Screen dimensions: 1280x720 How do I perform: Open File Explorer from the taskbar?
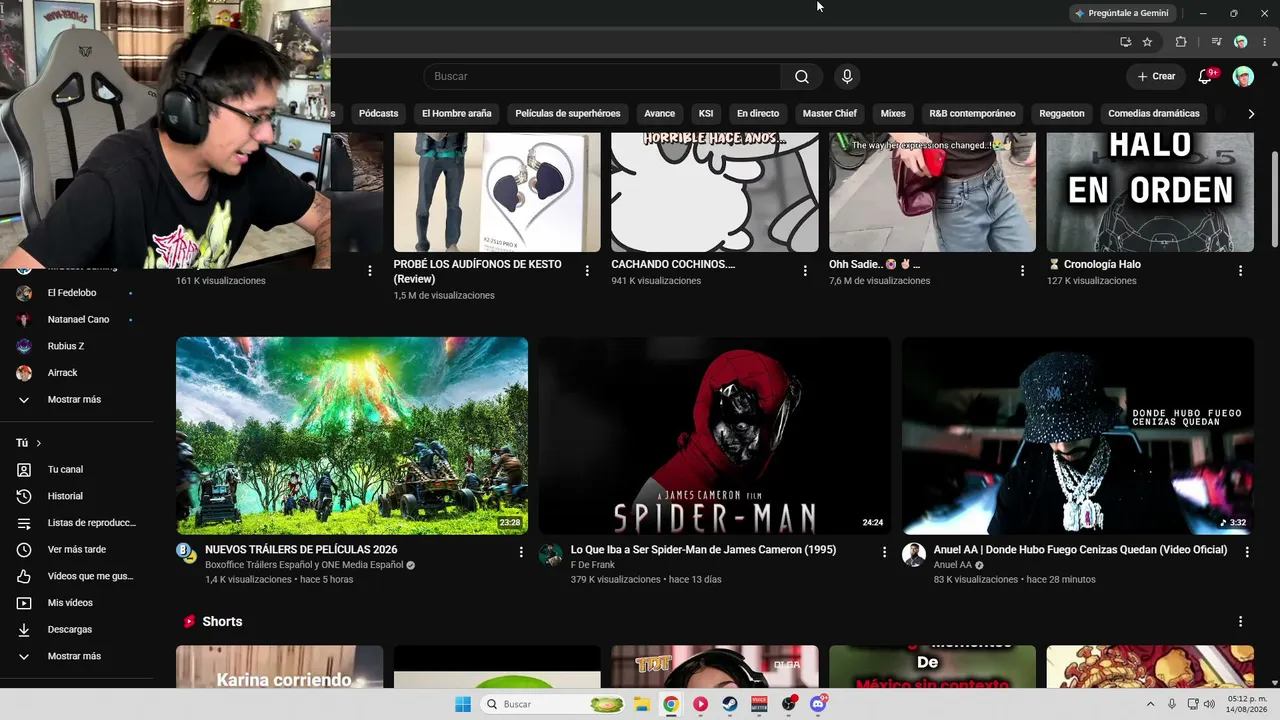pyautogui.click(x=641, y=704)
